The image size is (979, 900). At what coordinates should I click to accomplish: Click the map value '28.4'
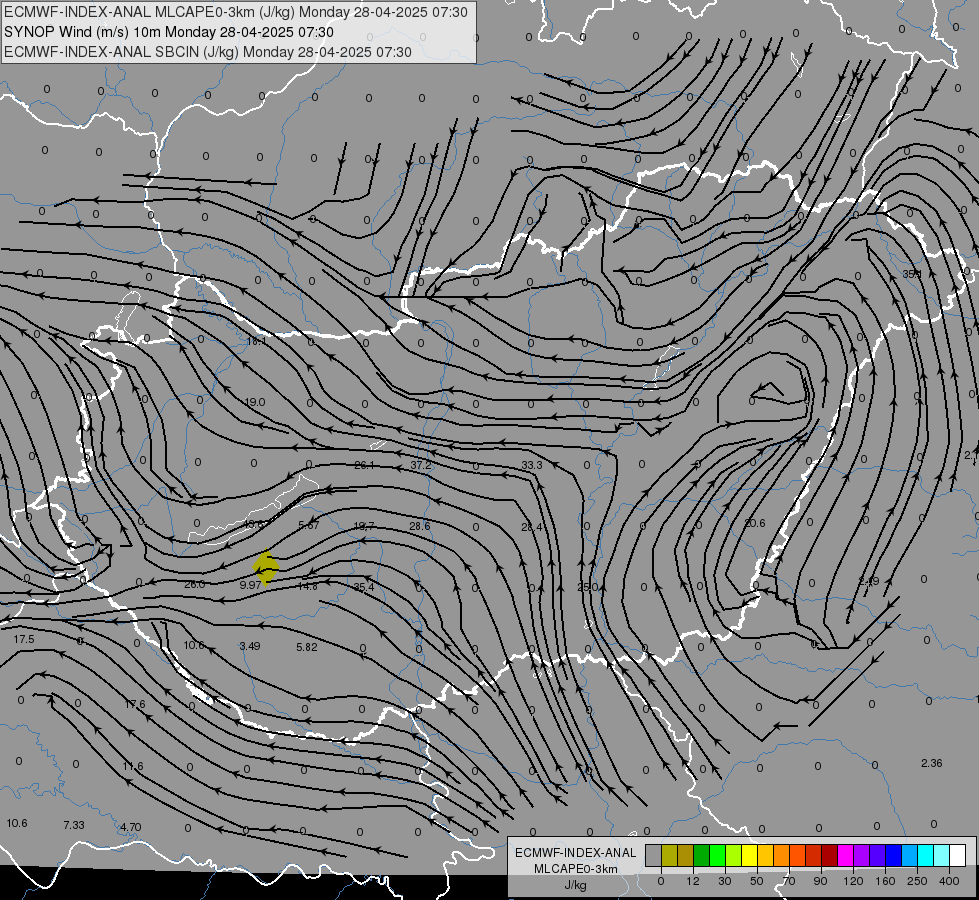point(531,527)
